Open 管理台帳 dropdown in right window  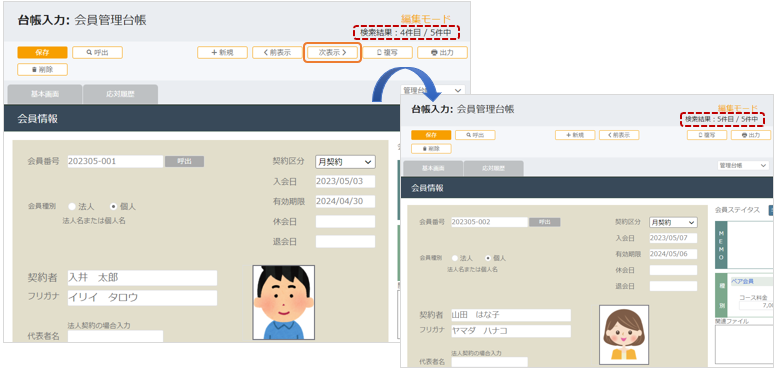[743, 165]
